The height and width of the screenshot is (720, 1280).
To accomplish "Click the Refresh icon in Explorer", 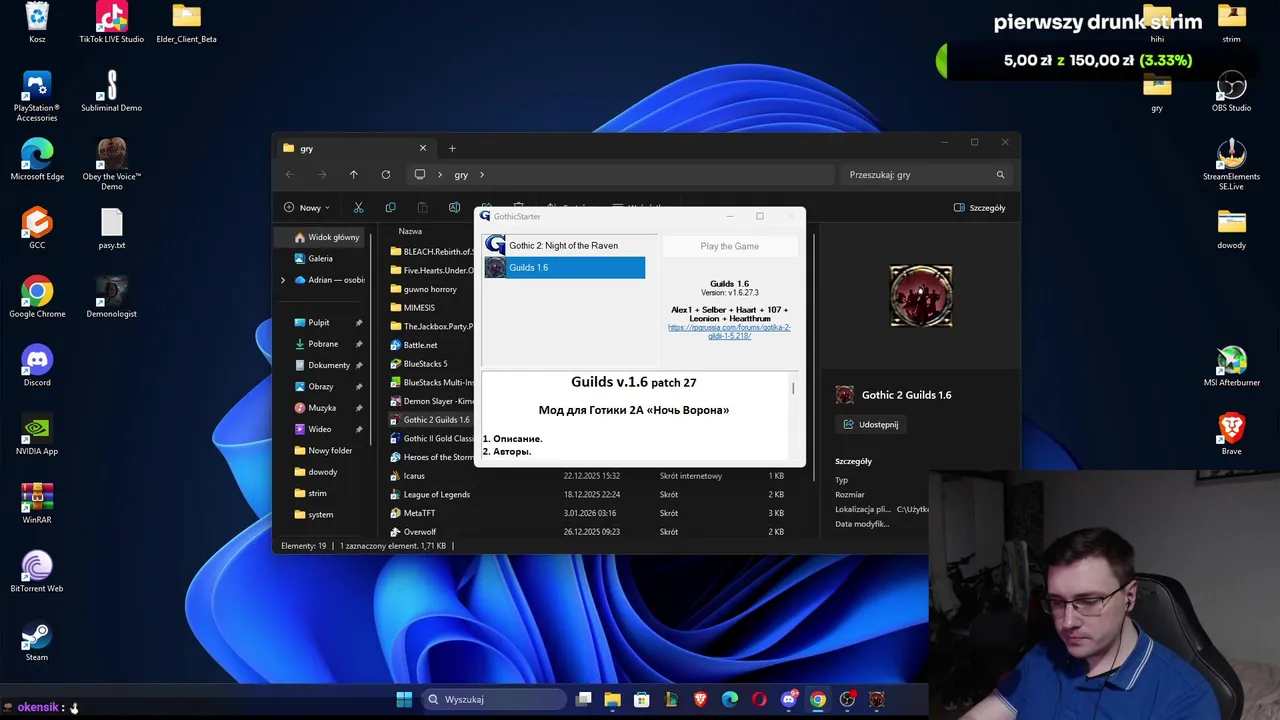I will point(385,174).
